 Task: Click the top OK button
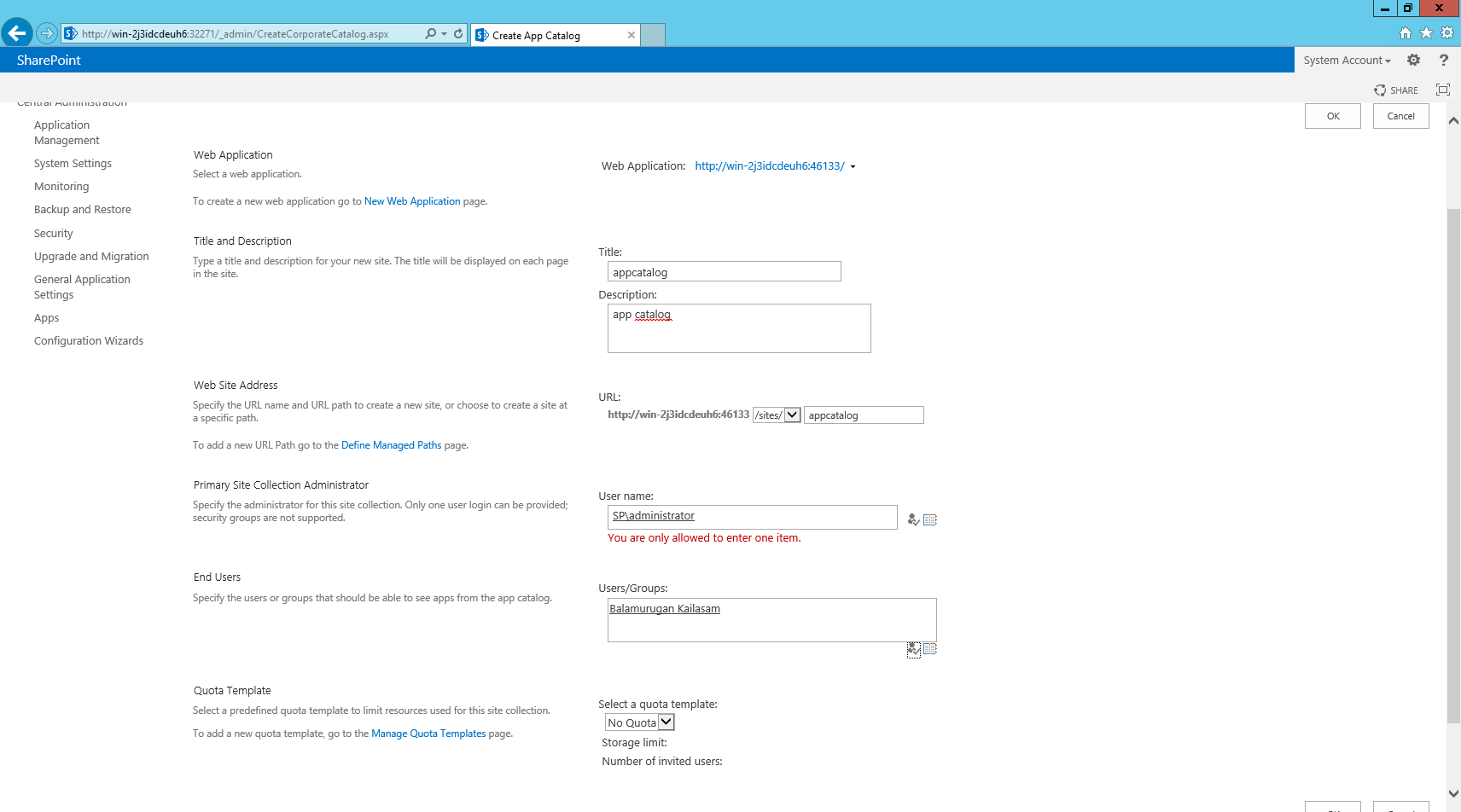point(1332,116)
